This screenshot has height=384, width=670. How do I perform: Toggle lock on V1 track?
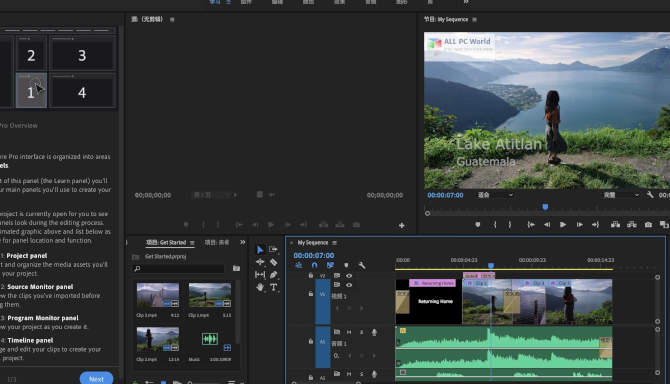(311, 294)
